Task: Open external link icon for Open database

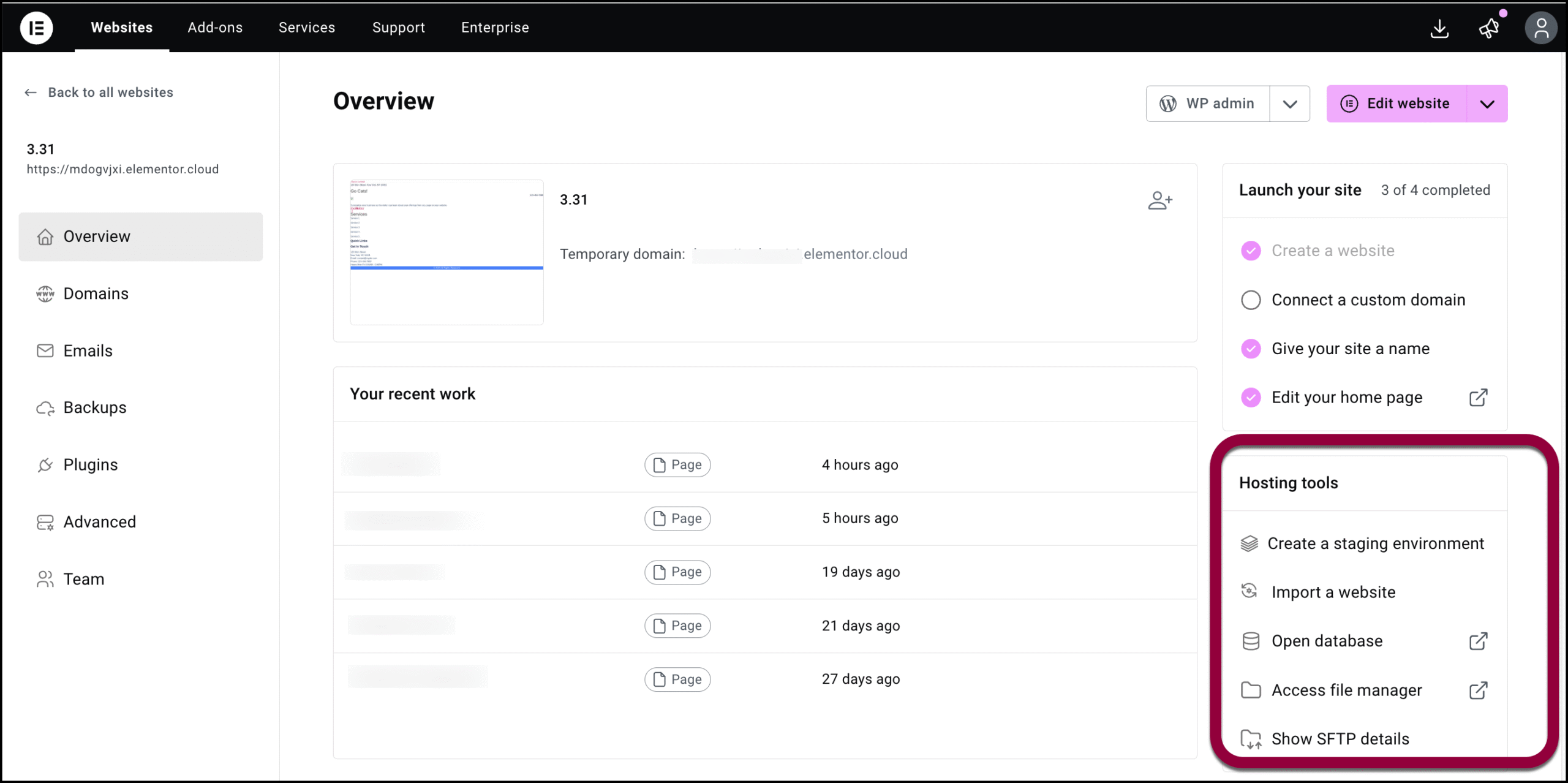Action: pos(1478,641)
